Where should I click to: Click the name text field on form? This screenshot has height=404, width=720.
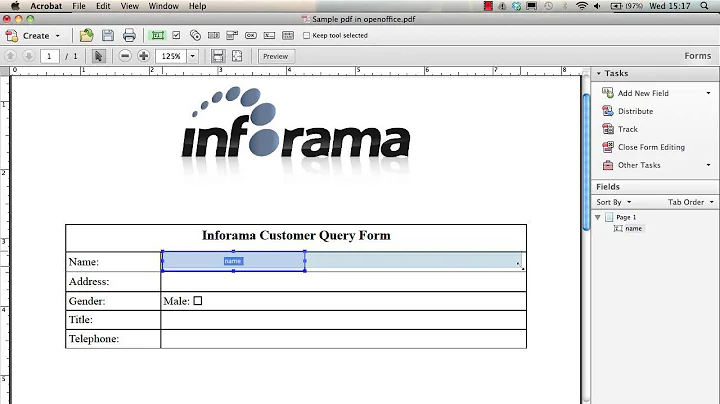(233, 261)
